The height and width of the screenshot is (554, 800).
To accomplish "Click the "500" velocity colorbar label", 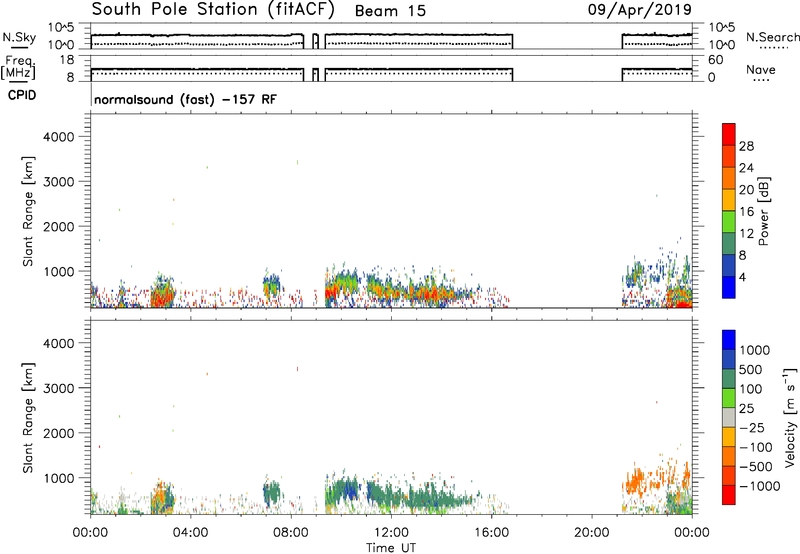I will pyautogui.click(x=753, y=370).
